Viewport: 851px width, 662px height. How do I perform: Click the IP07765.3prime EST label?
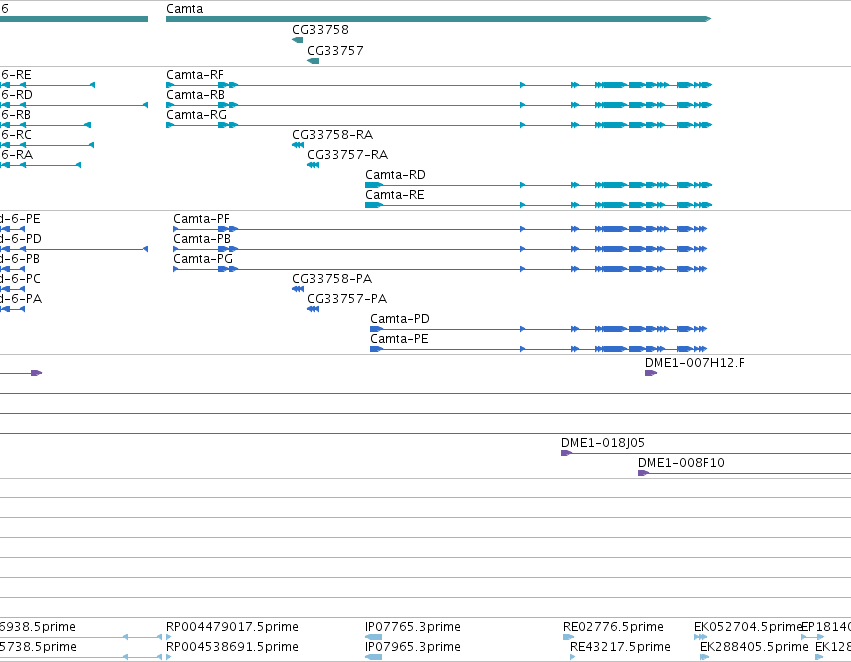[413, 627]
